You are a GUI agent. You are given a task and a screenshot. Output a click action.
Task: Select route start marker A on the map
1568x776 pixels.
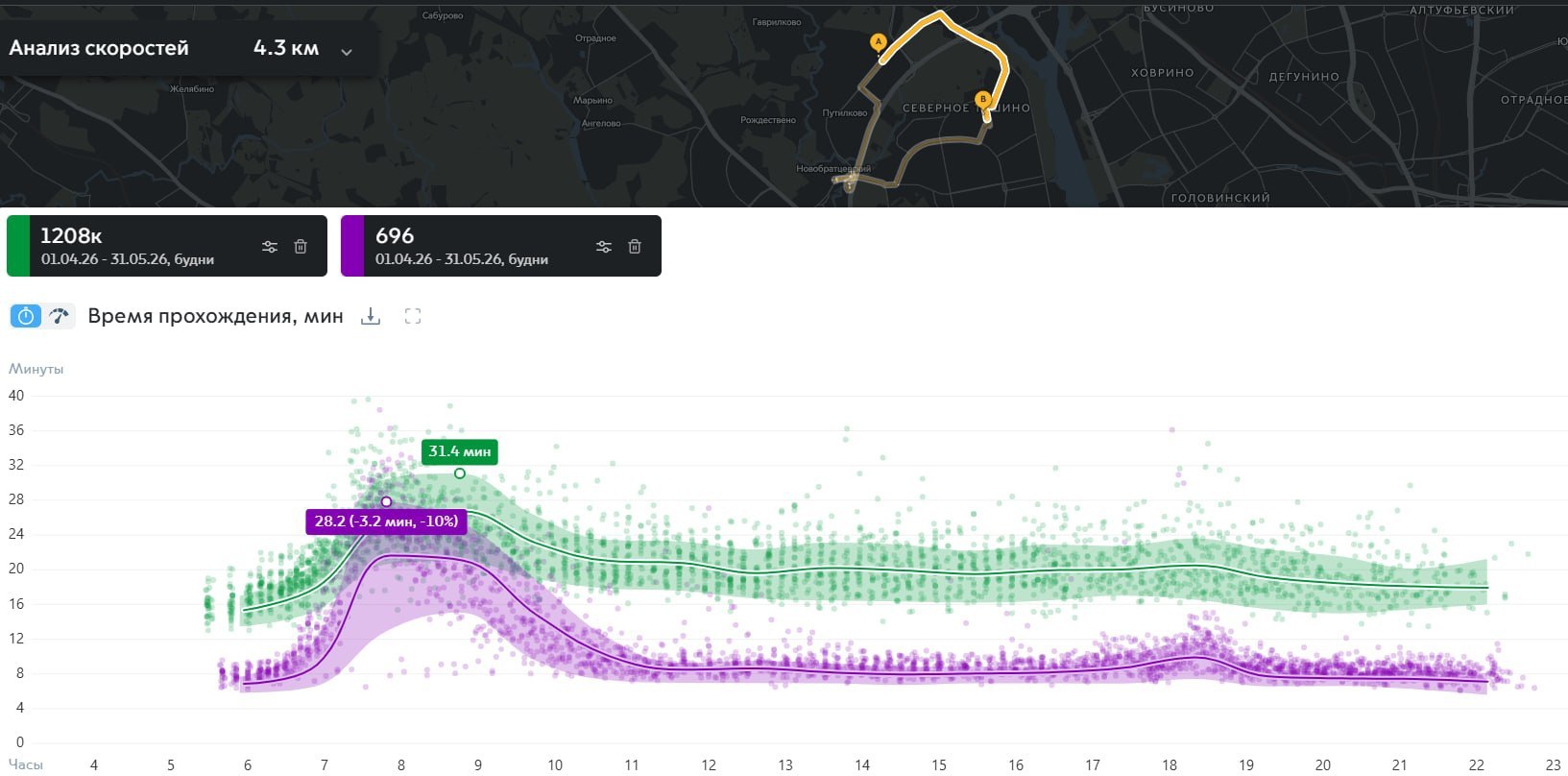tap(878, 41)
